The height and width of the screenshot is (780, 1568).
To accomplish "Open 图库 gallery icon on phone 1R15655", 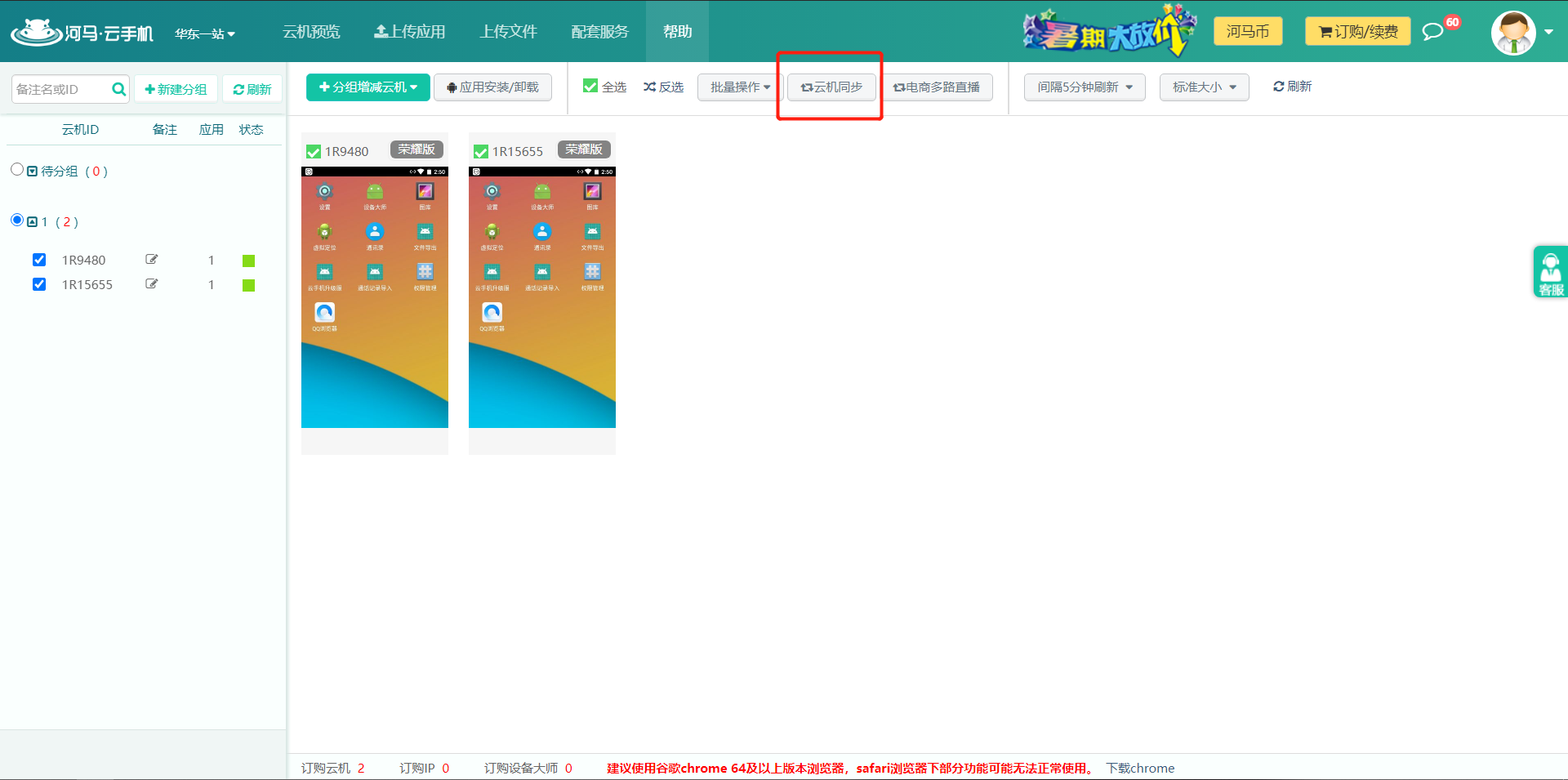I will 592,192.
